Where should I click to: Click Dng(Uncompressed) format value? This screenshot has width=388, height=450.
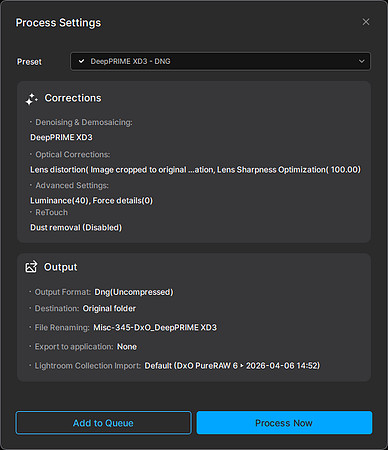click(134, 292)
